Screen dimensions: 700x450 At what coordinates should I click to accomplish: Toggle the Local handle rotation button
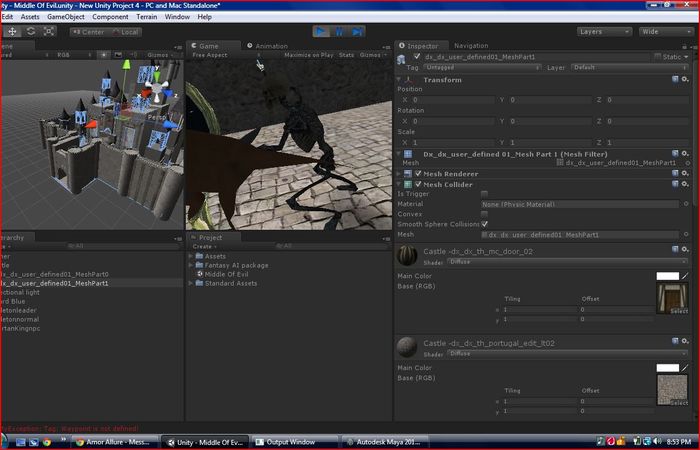tap(125, 32)
